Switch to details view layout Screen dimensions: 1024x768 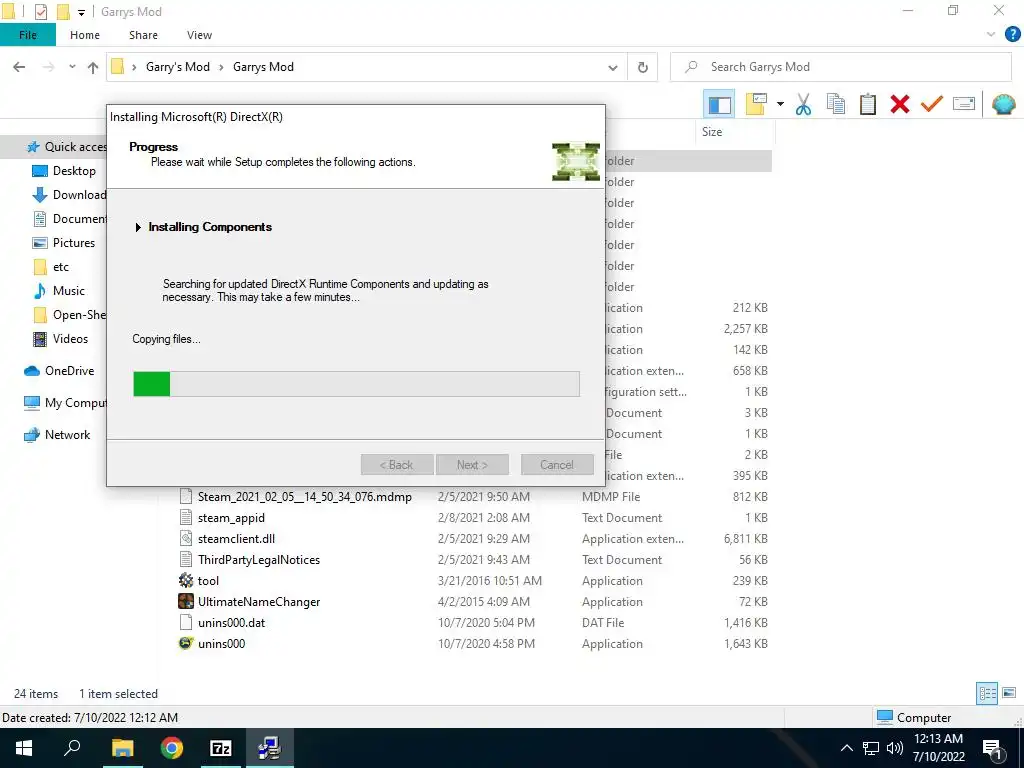click(x=987, y=693)
